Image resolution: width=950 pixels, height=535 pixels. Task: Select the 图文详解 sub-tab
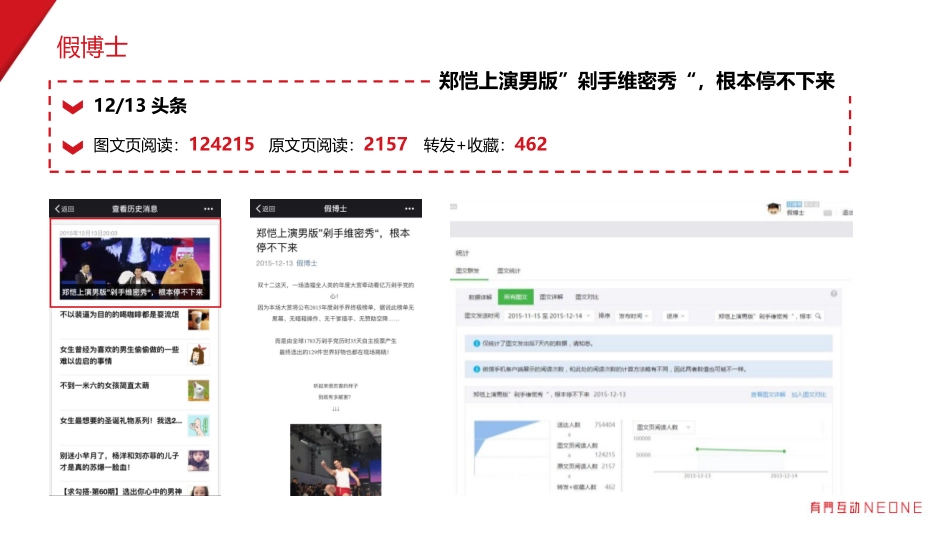point(551,297)
